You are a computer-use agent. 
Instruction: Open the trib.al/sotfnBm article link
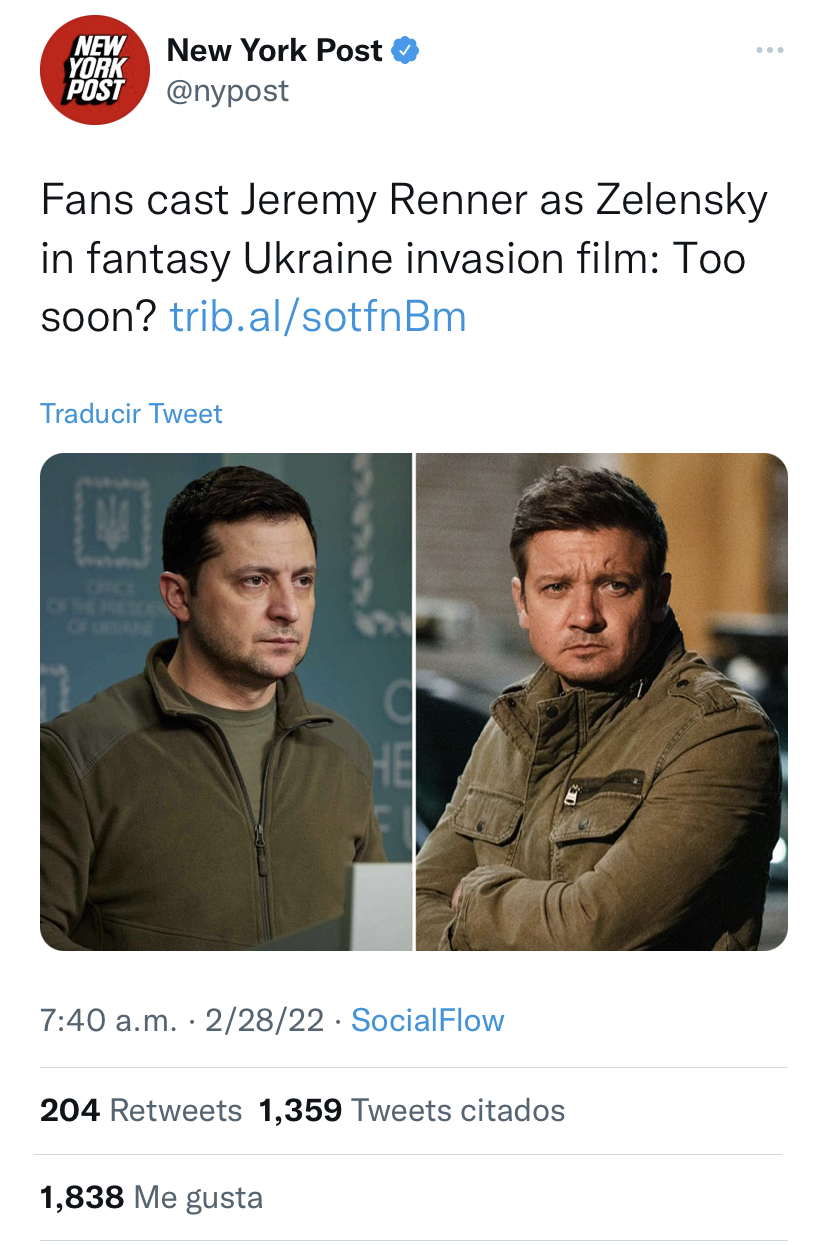coord(318,317)
